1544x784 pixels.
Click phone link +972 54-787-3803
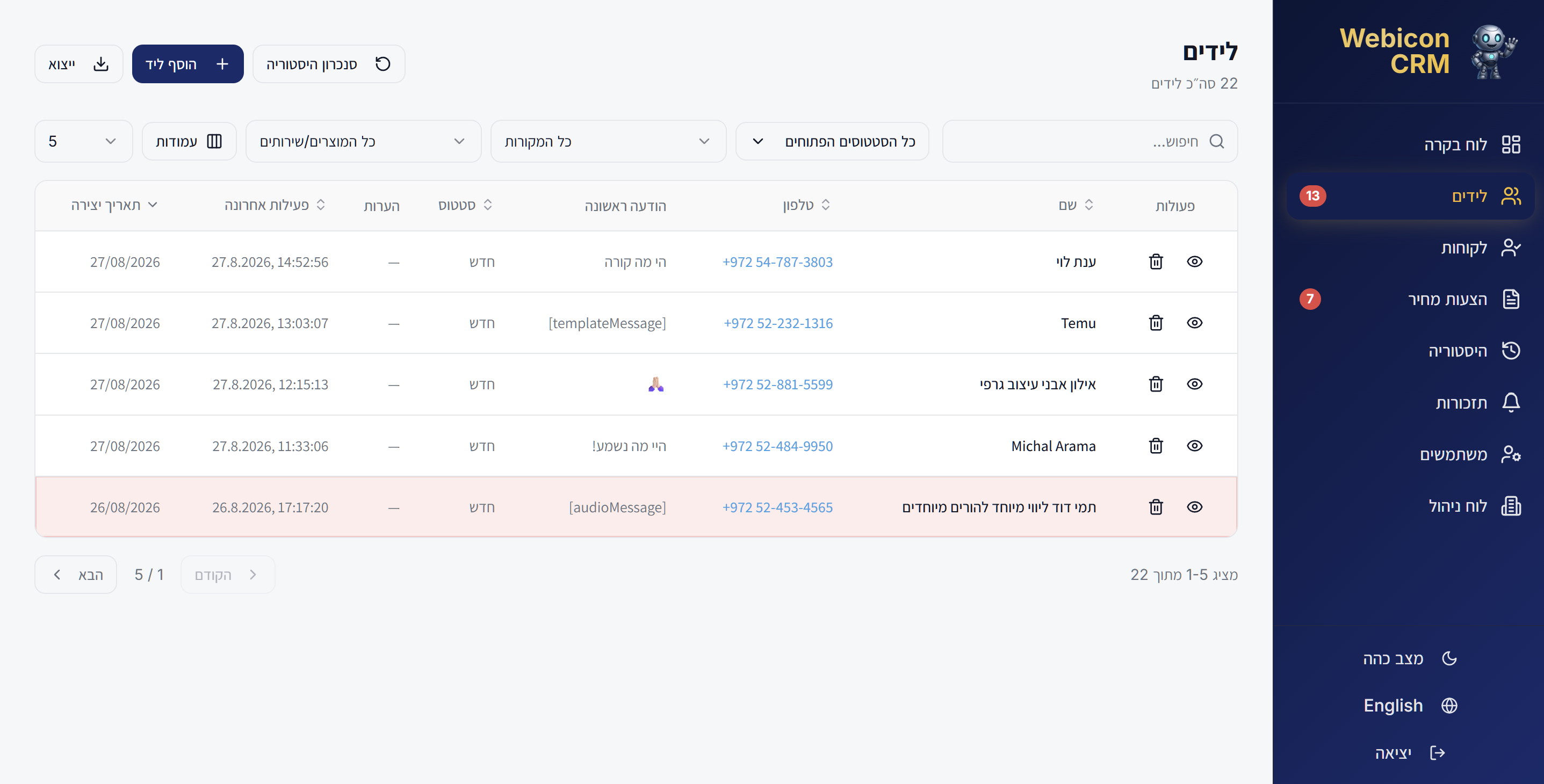777,262
